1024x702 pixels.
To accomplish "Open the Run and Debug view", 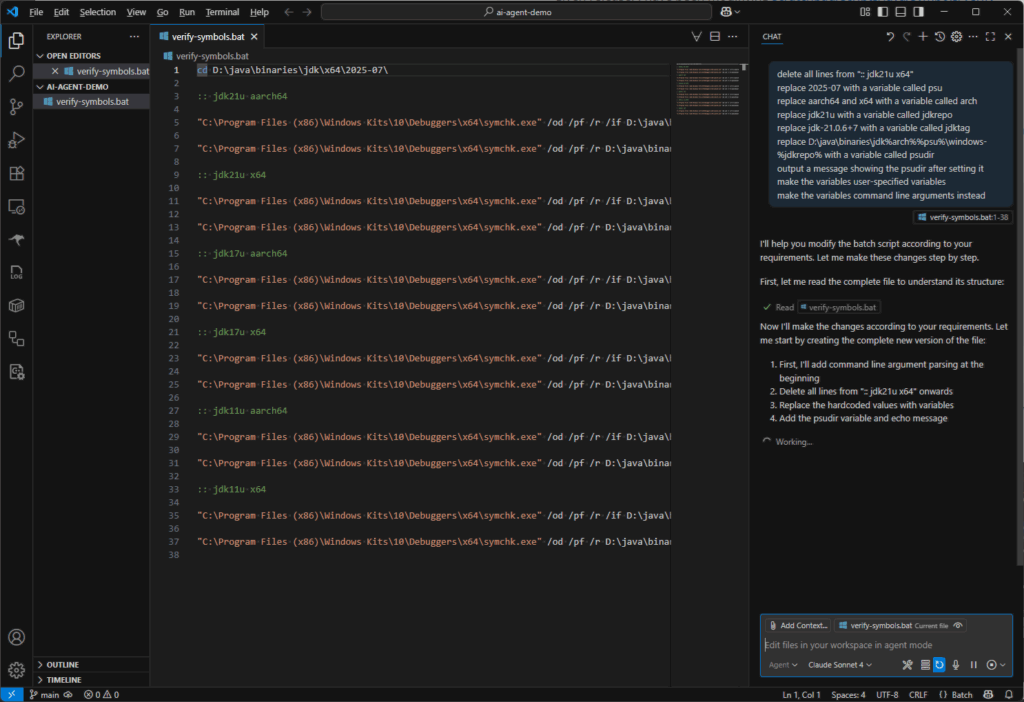I will (x=16, y=140).
